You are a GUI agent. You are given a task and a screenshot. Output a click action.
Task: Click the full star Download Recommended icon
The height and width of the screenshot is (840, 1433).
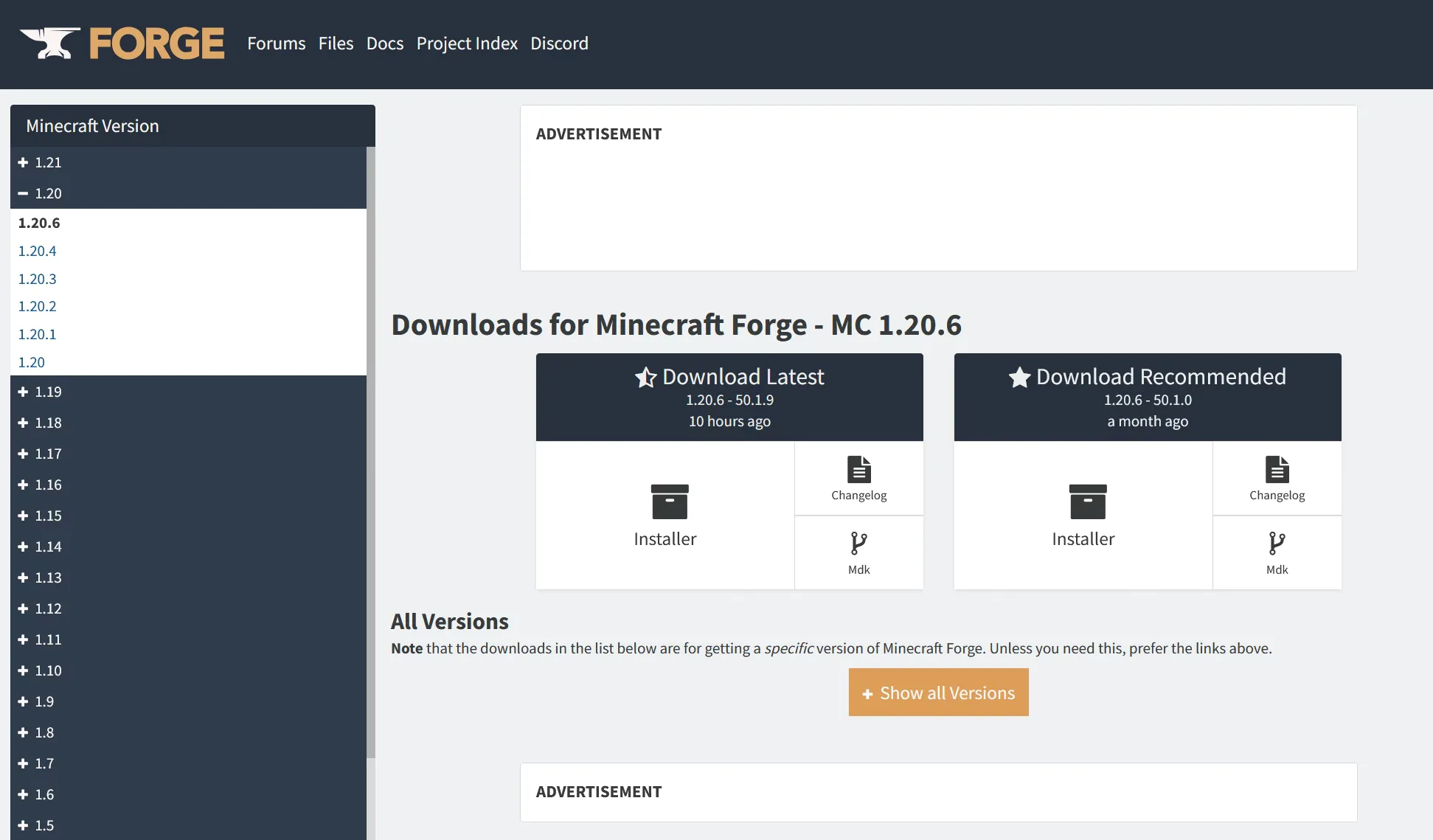click(1019, 378)
